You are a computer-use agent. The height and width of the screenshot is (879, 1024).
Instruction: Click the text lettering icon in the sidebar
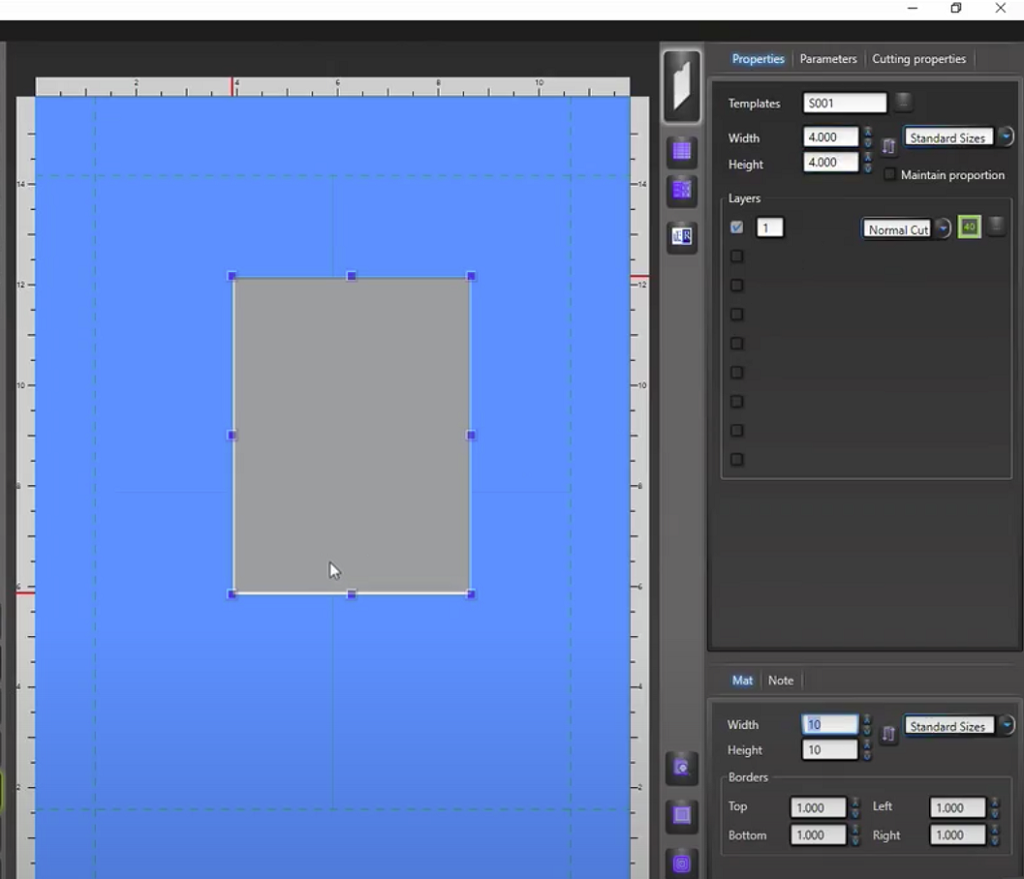(x=682, y=236)
